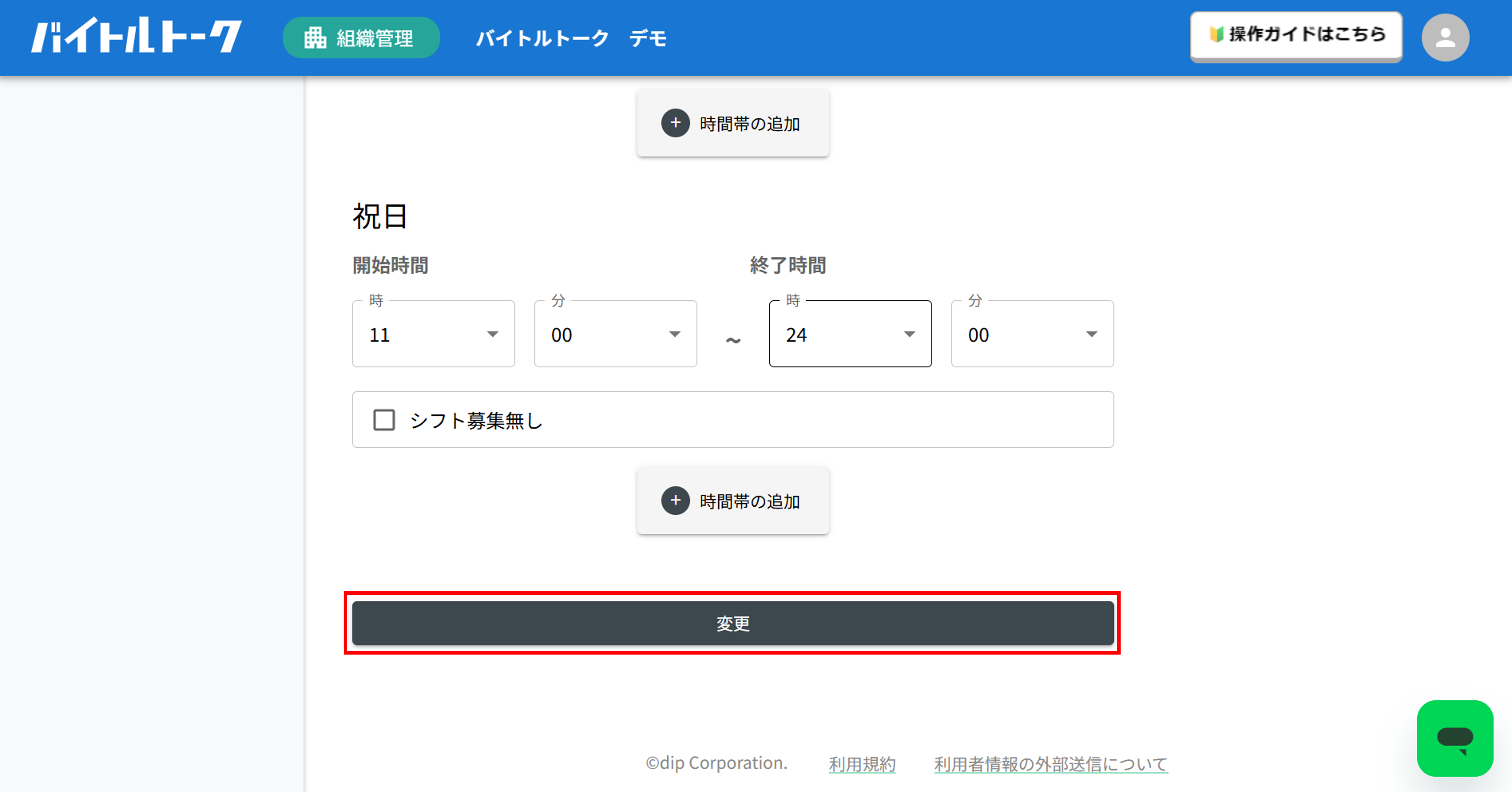Check the シフト募集無し checkbox
The height and width of the screenshot is (792, 1512).
pyautogui.click(x=385, y=420)
